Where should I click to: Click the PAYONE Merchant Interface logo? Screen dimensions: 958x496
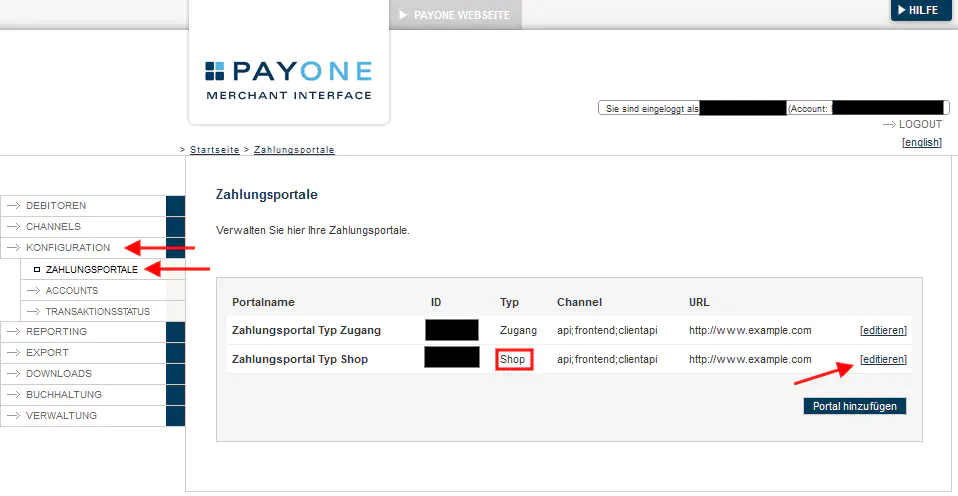(x=288, y=80)
